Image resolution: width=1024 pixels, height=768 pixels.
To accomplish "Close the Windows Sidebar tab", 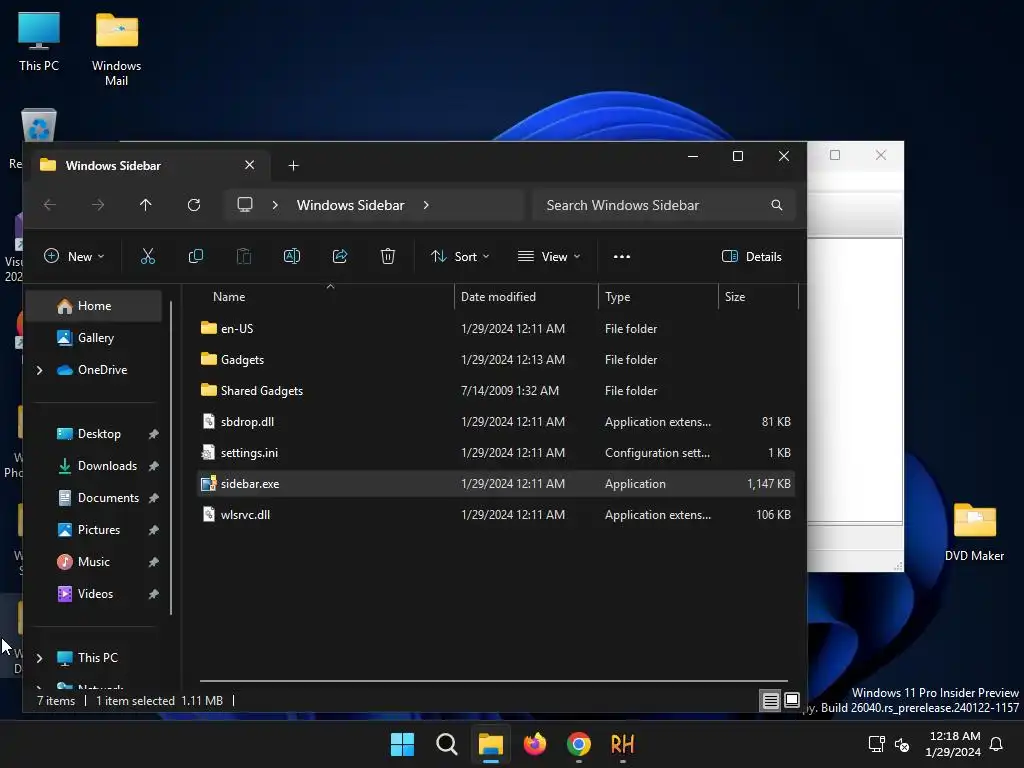I will click(249, 165).
